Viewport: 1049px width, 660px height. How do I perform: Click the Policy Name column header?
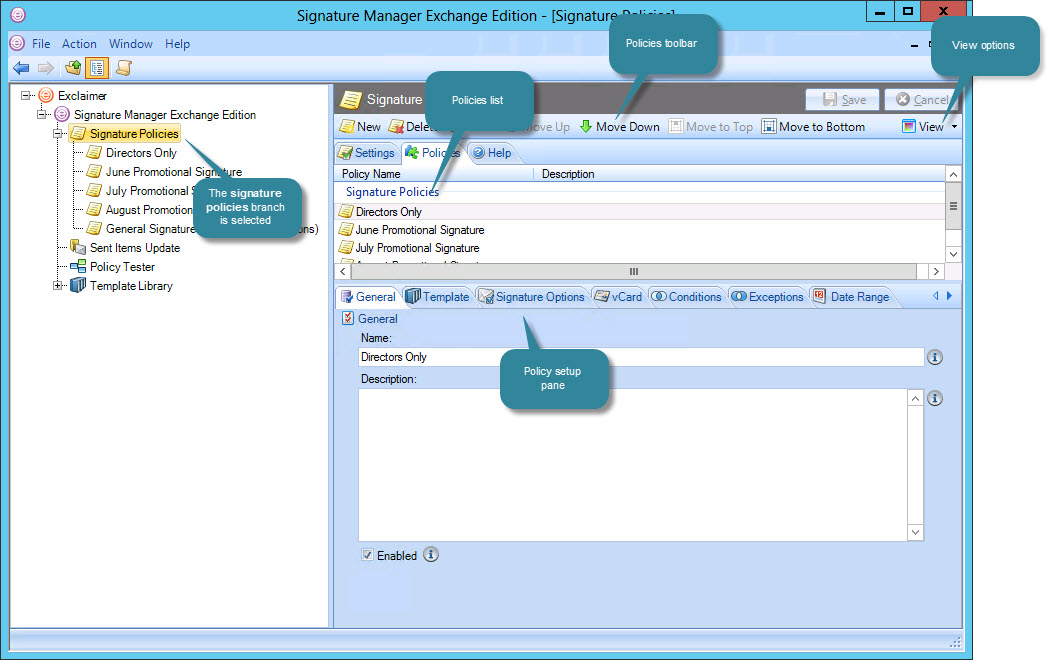(x=434, y=174)
